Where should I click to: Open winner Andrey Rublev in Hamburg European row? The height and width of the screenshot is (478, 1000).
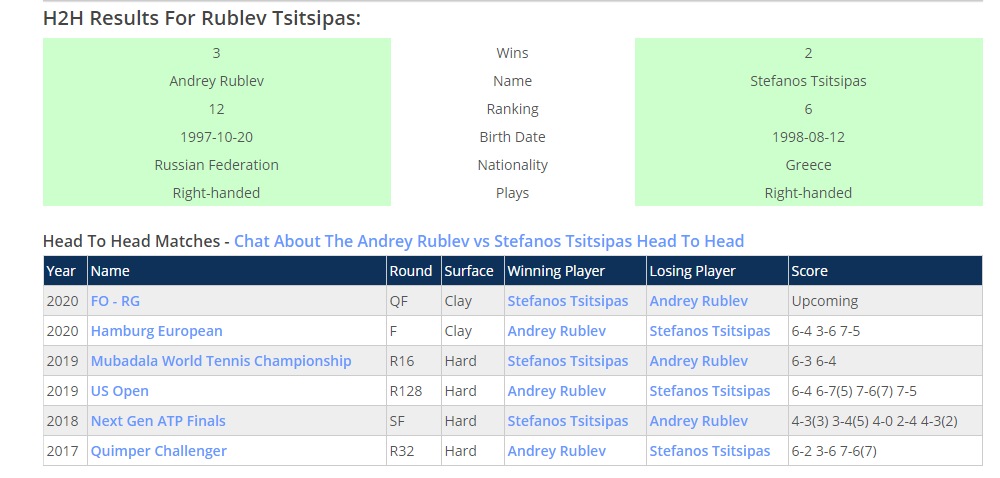(557, 331)
